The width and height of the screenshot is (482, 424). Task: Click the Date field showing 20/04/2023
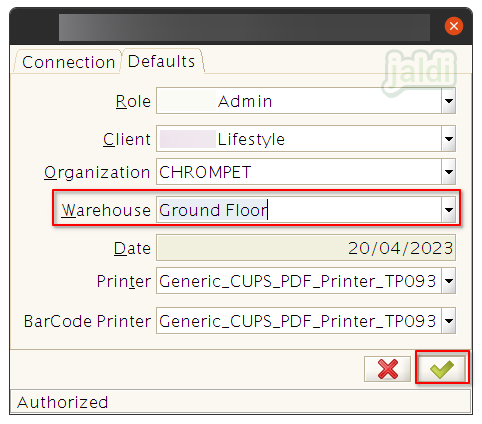[x=306, y=248]
